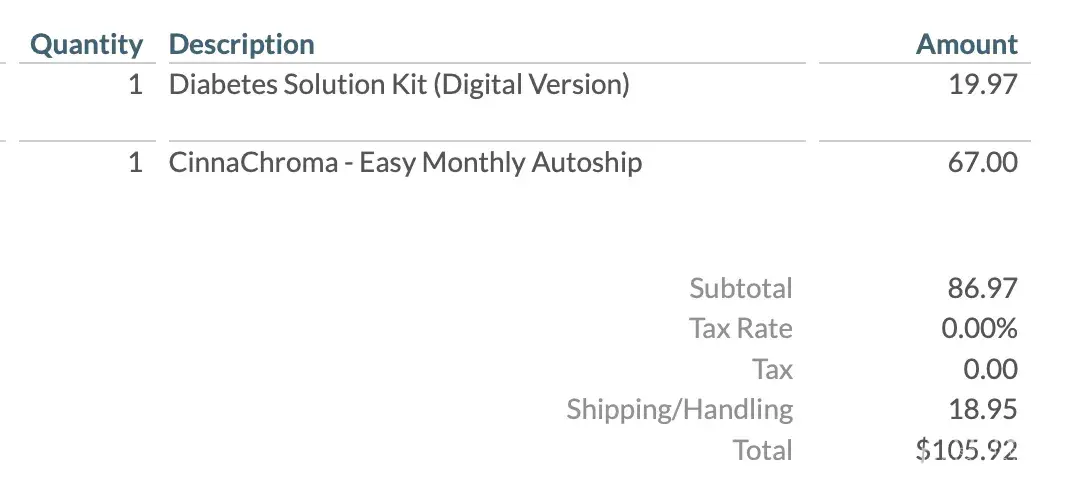This screenshot has height=488, width=1068.
Task: Click the separator line above CinnaChroma description
Action: click(486, 141)
